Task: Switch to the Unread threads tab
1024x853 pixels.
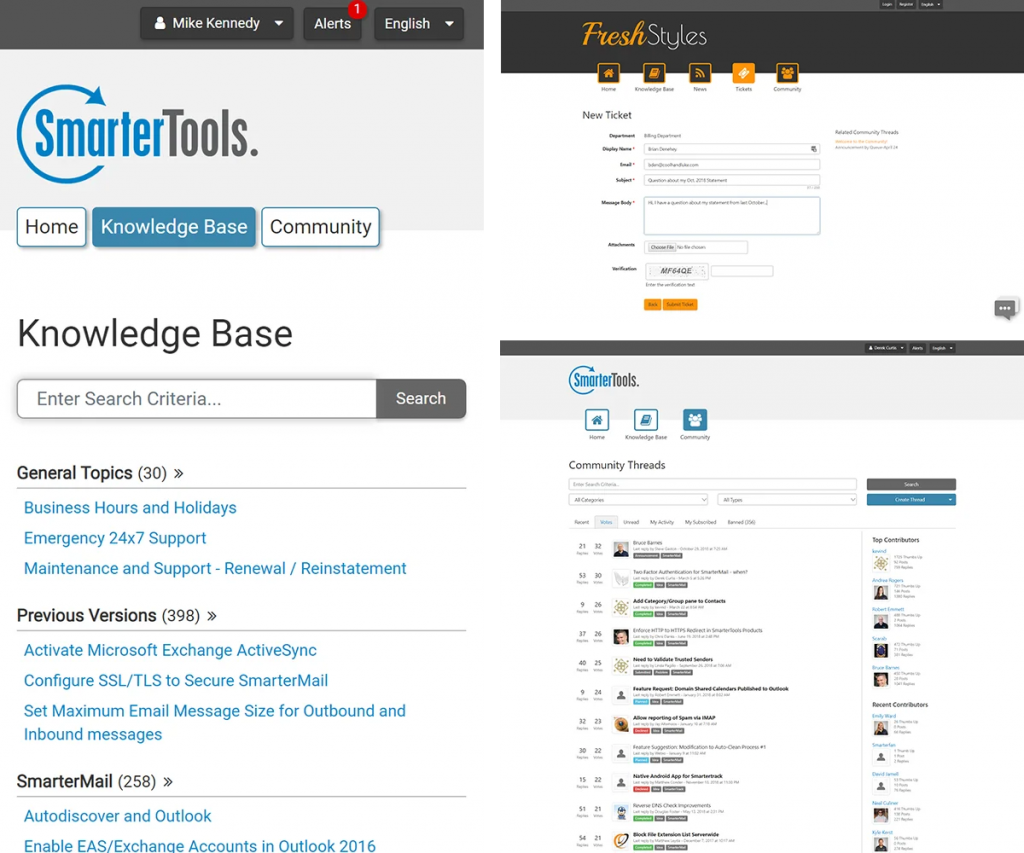Action: (x=631, y=522)
